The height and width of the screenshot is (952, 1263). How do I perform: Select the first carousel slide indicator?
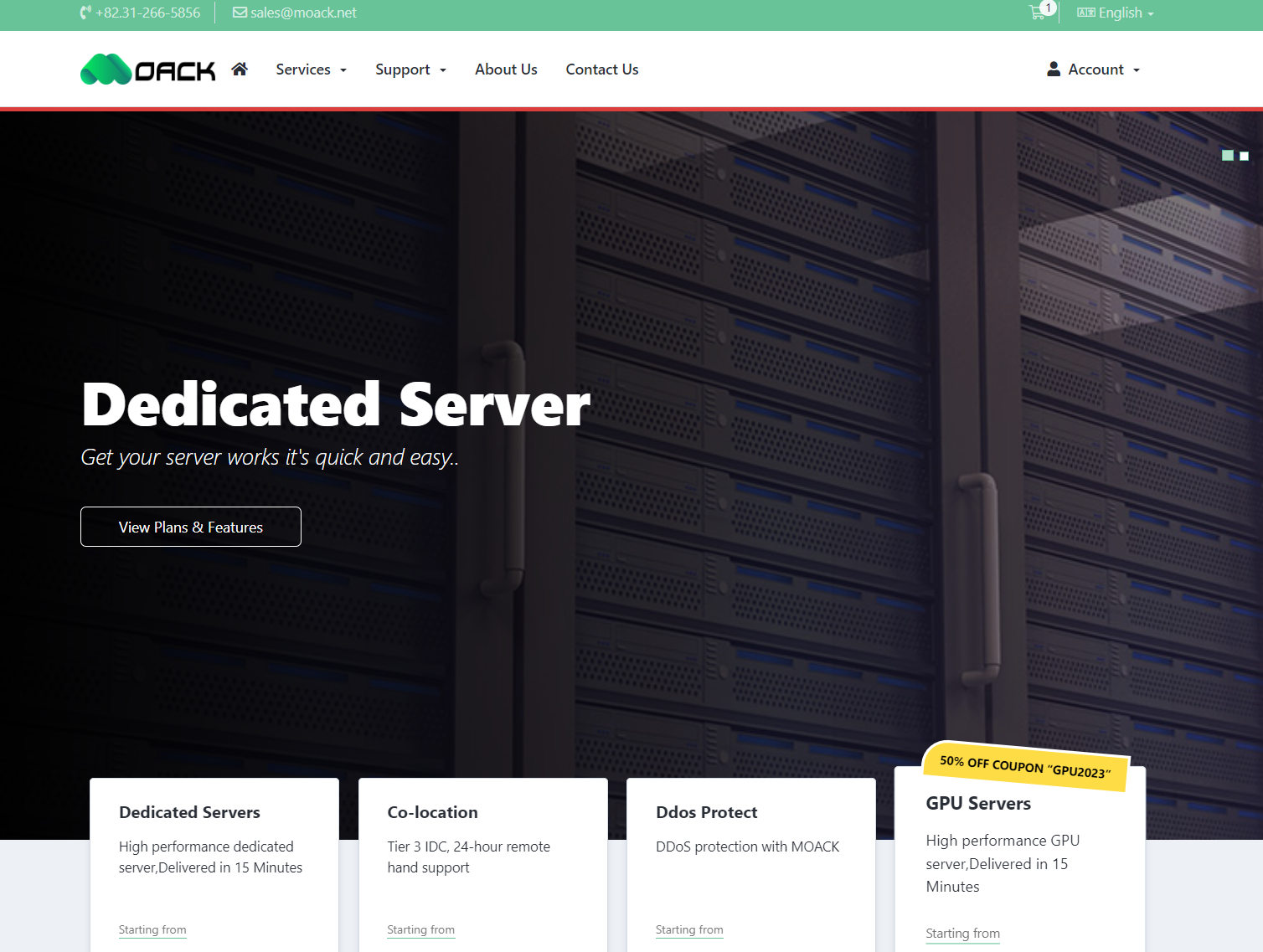(x=1227, y=156)
